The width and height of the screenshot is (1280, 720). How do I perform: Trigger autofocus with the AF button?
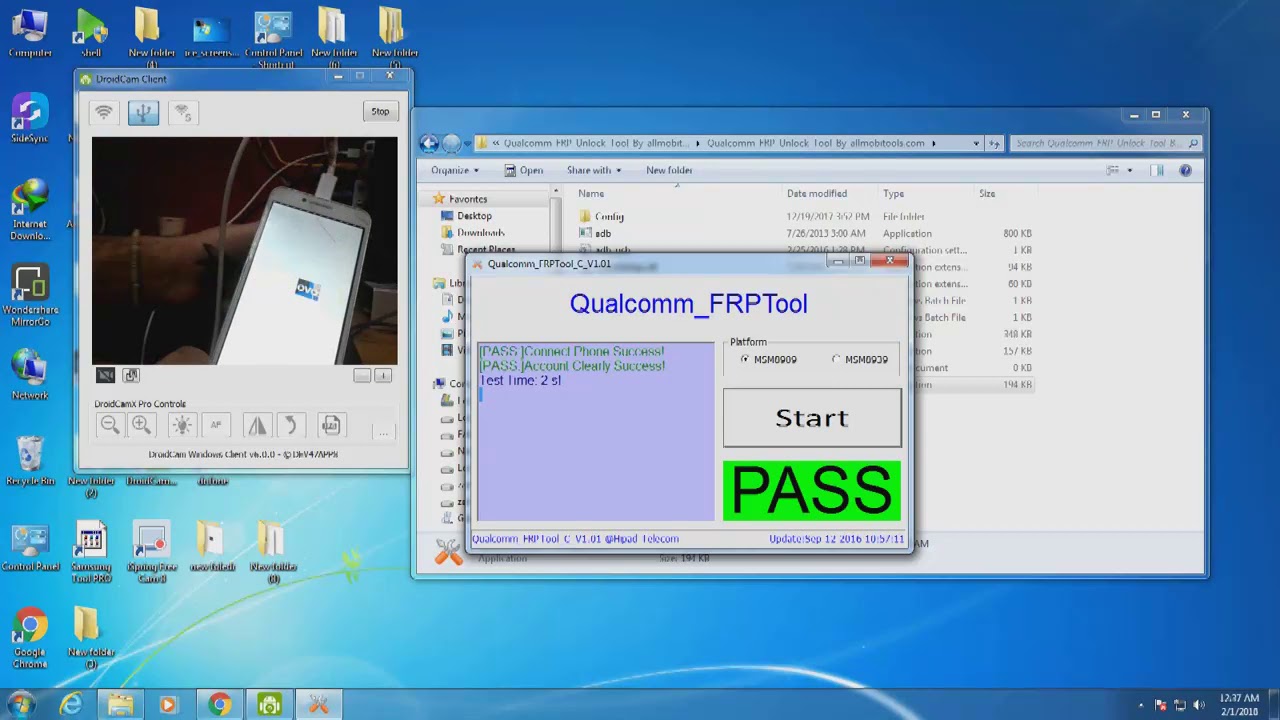point(215,425)
